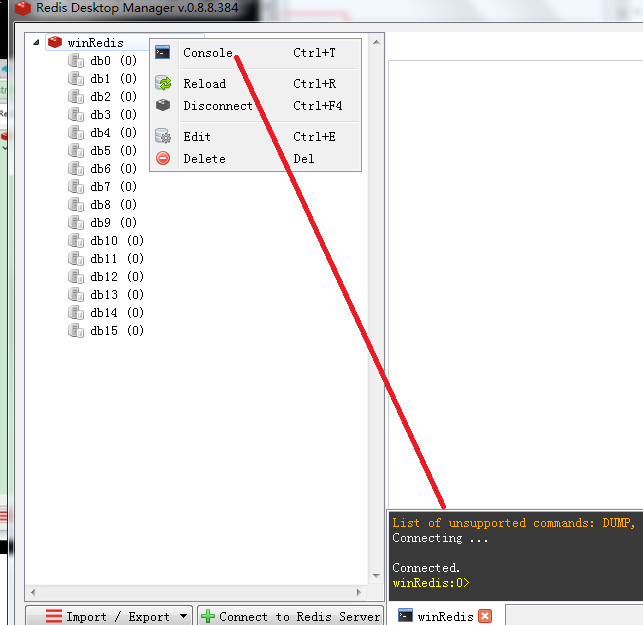
Task: Click the db8 database icon
Action: (x=76, y=205)
